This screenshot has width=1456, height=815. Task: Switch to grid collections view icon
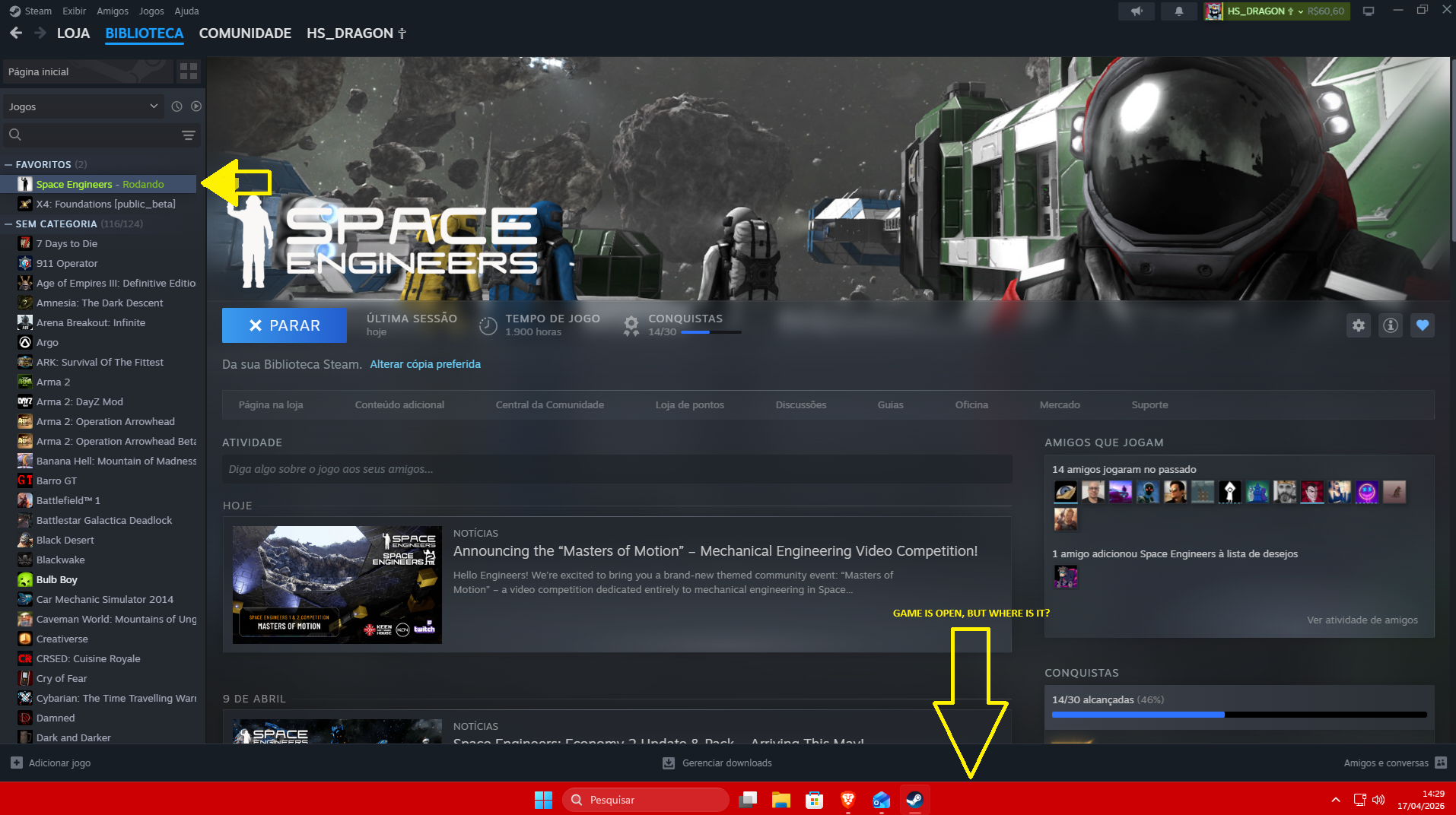188,71
